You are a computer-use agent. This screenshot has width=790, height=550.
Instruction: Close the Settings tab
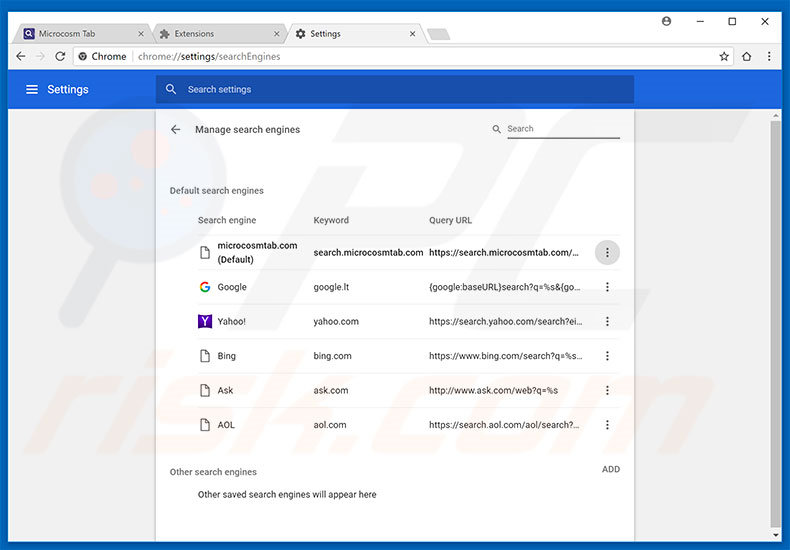413,34
